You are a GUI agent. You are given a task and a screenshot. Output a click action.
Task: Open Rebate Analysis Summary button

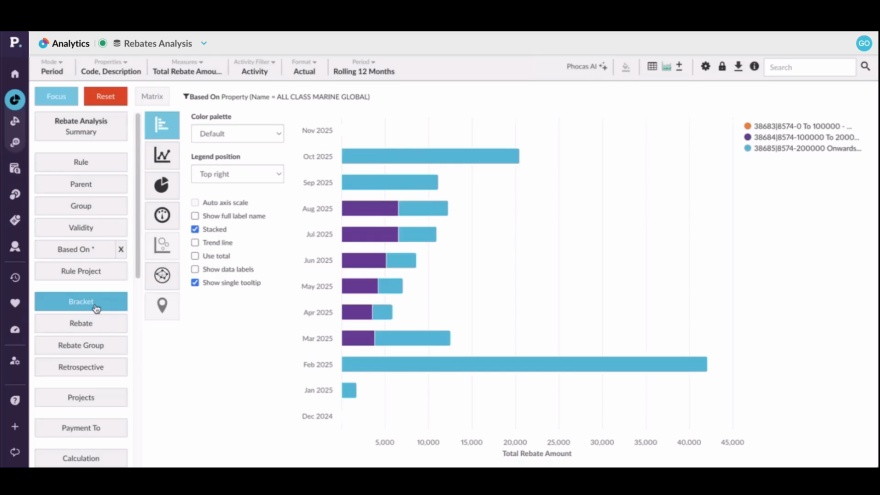point(81,126)
